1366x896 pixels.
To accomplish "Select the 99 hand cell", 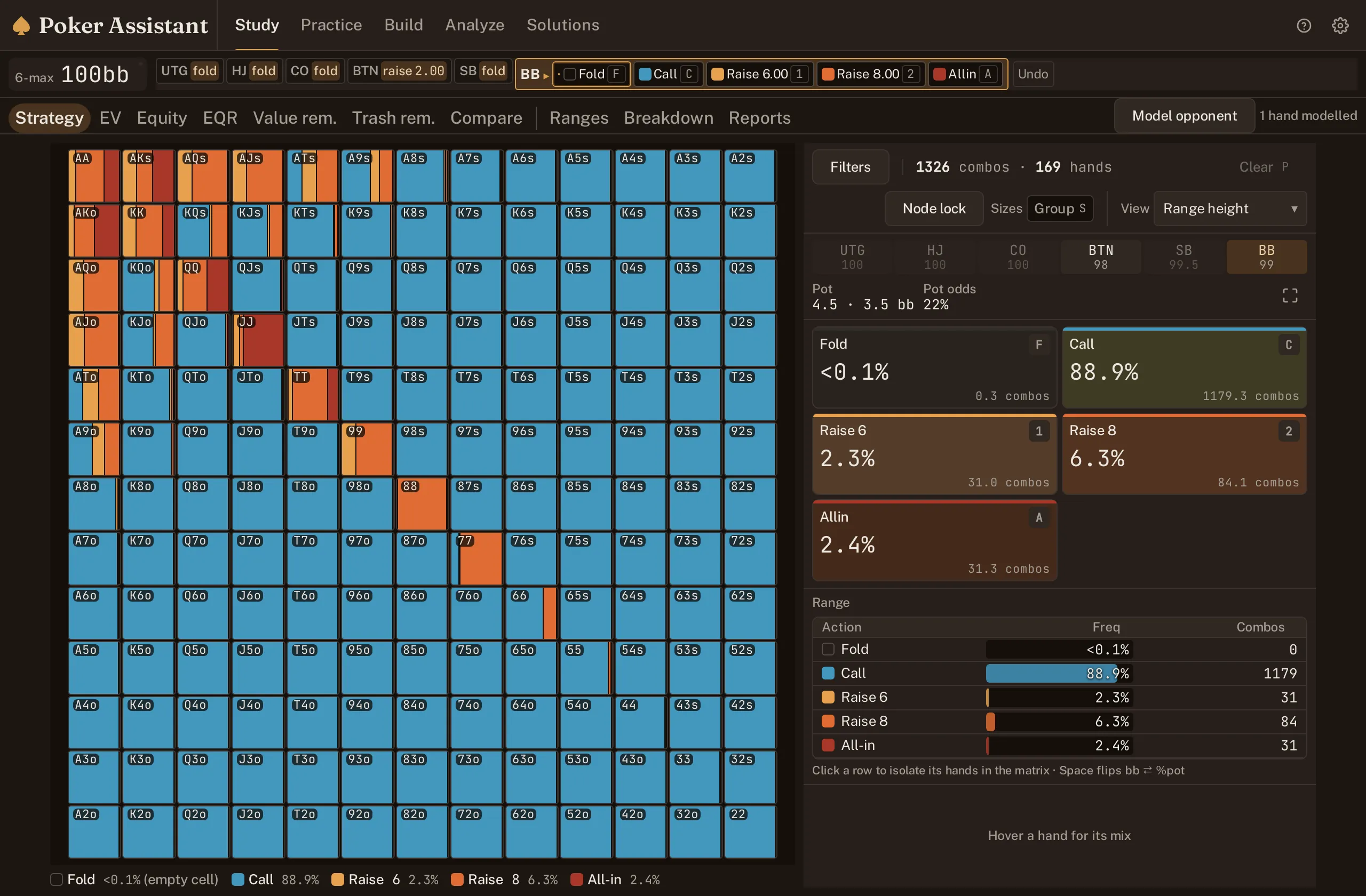I will point(367,450).
